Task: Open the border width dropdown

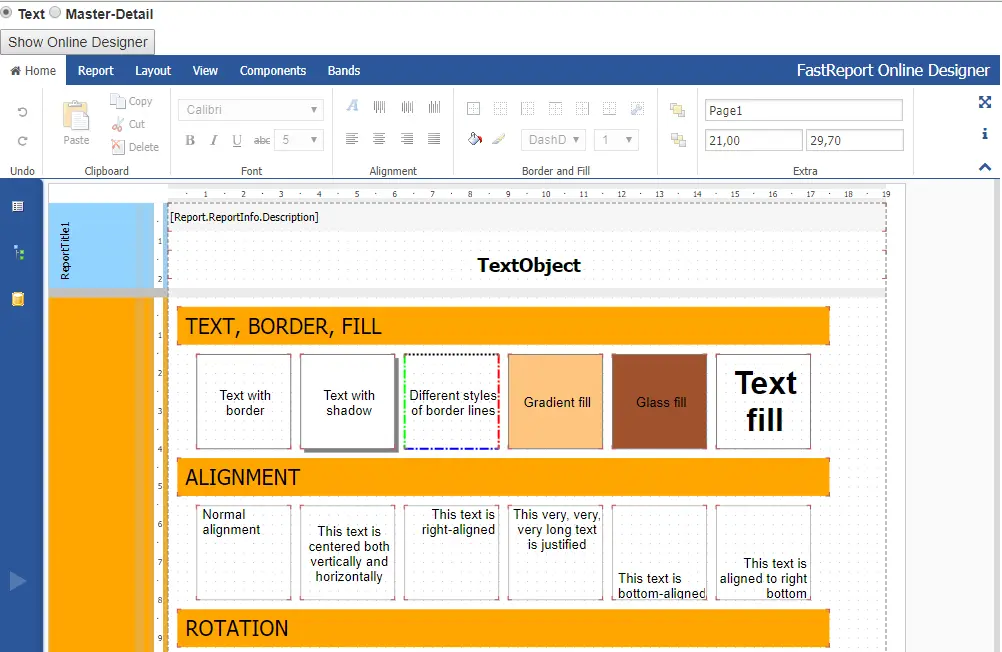Action: (x=616, y=139)
